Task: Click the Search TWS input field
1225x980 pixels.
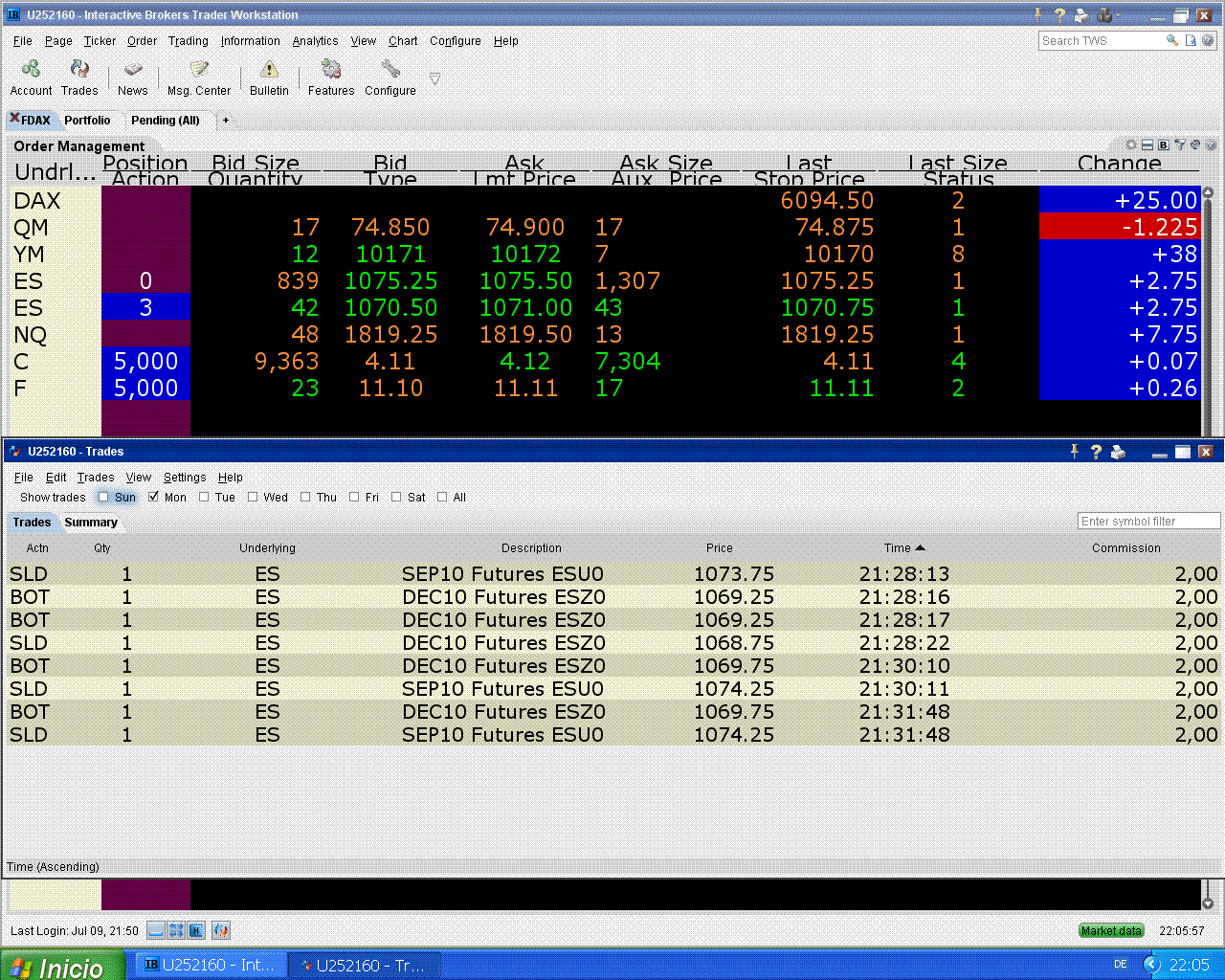Action: tap(1099, 41)
